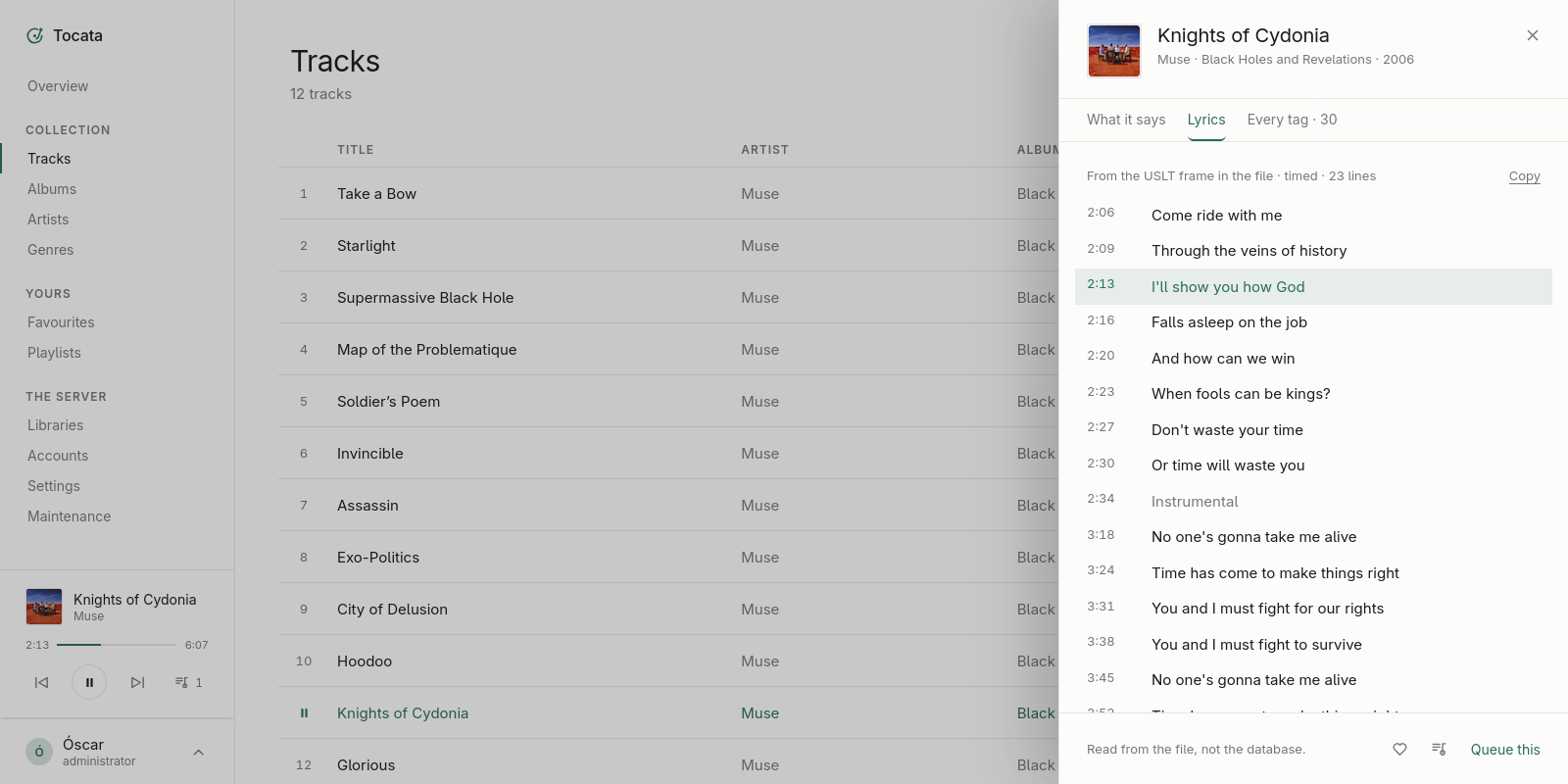Viewport: 1568px width, 784px height.
Task: Add to queue using the panel's queue icon
Action: [1439, 749]
